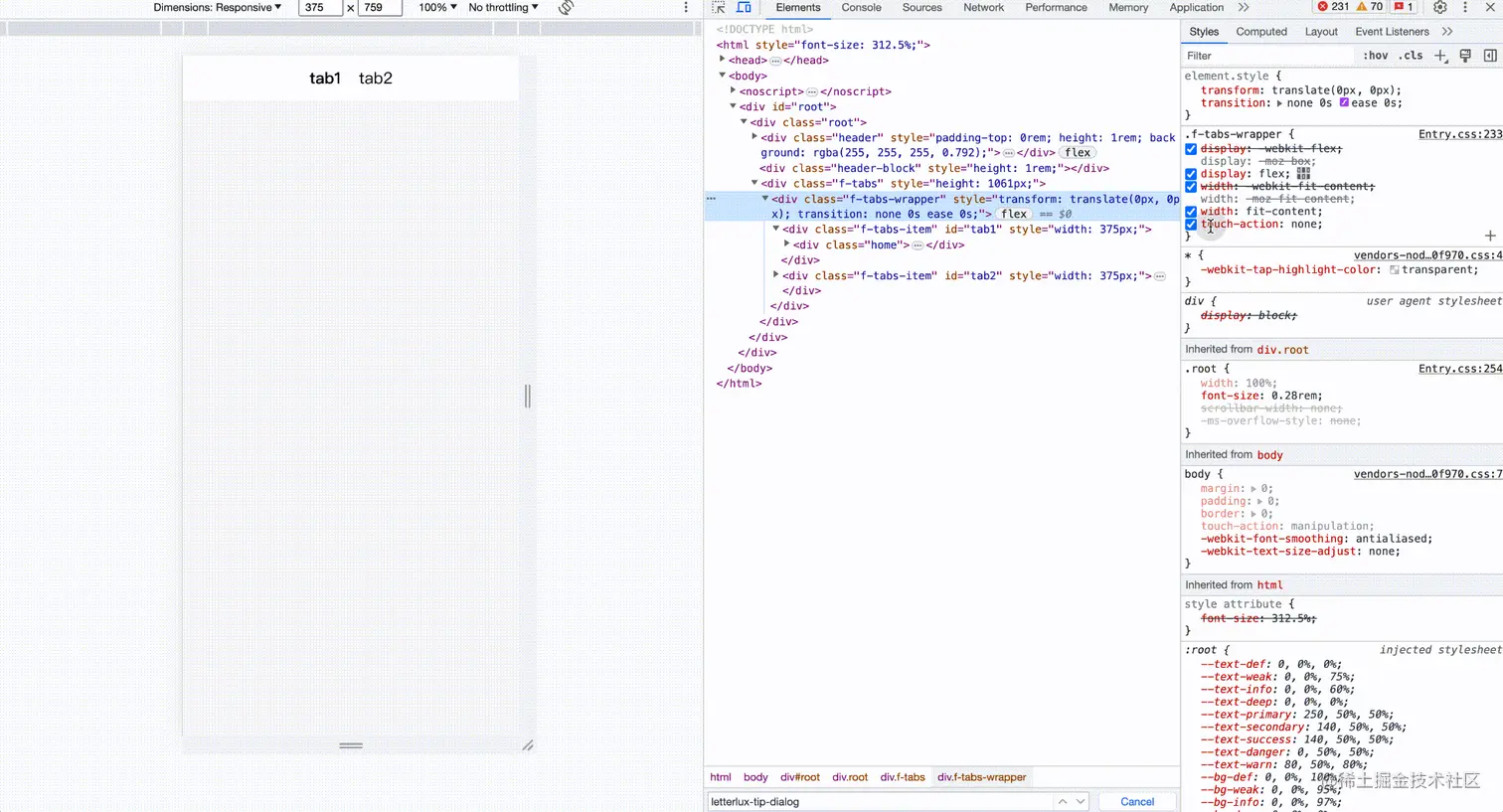1503x812 pixels.
Task: Select div.f-tabs in the breadcrumb
Action: click(903, 777)
